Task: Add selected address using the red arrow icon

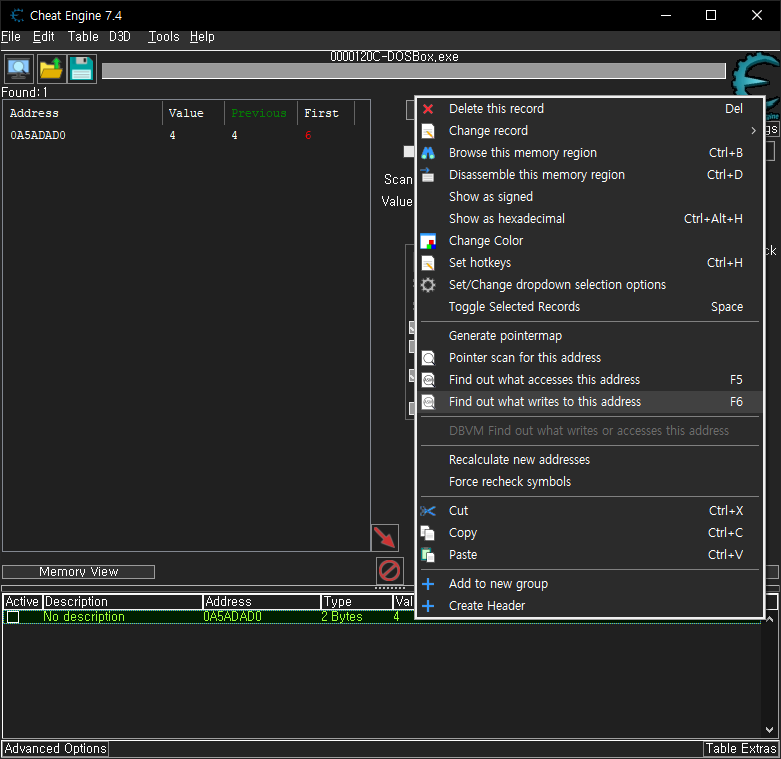Action: (x=385, y=538)
